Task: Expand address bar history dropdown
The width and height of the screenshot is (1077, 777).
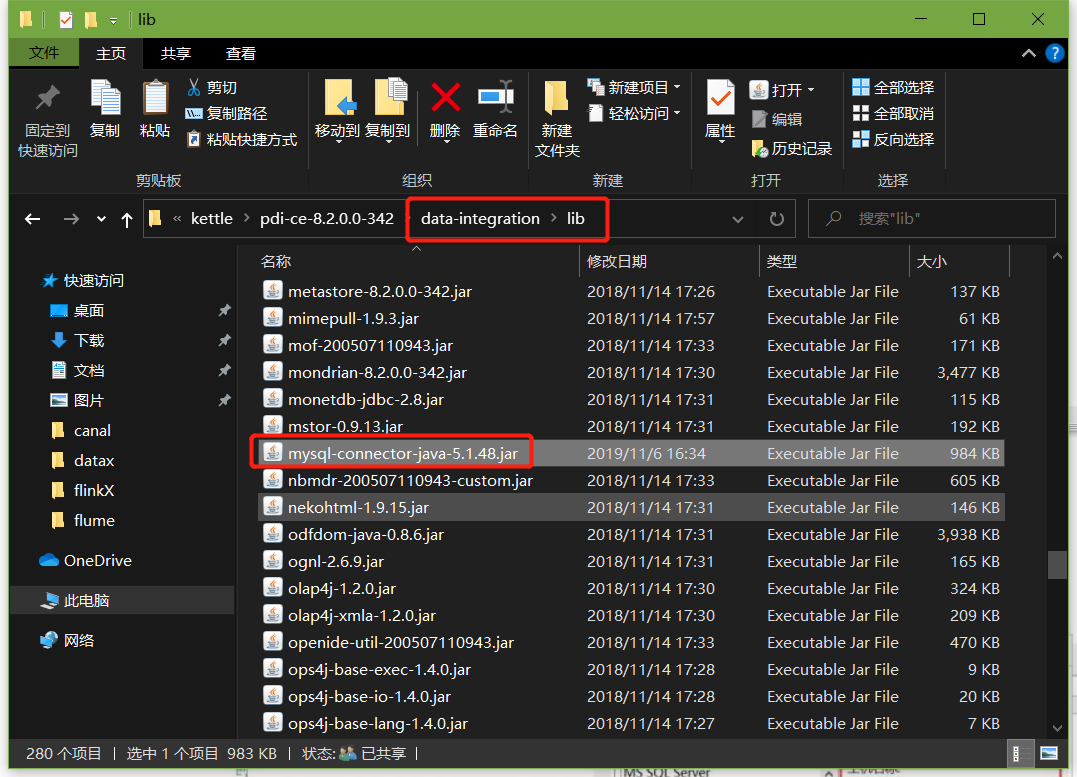Action: pyautogui.click(x=738, y=219)
